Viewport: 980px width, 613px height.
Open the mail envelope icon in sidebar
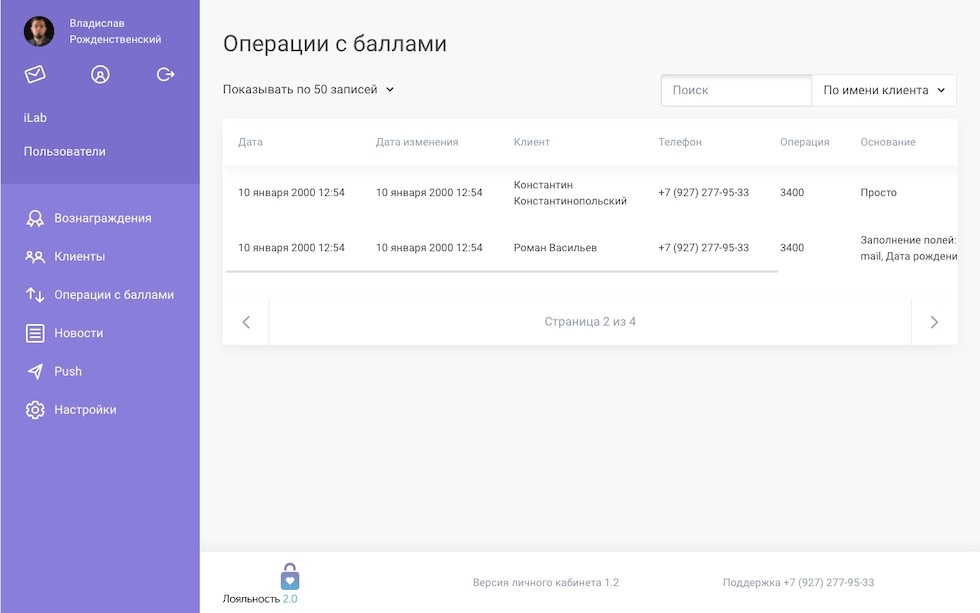pyautogui.click(x=35, y=74)
